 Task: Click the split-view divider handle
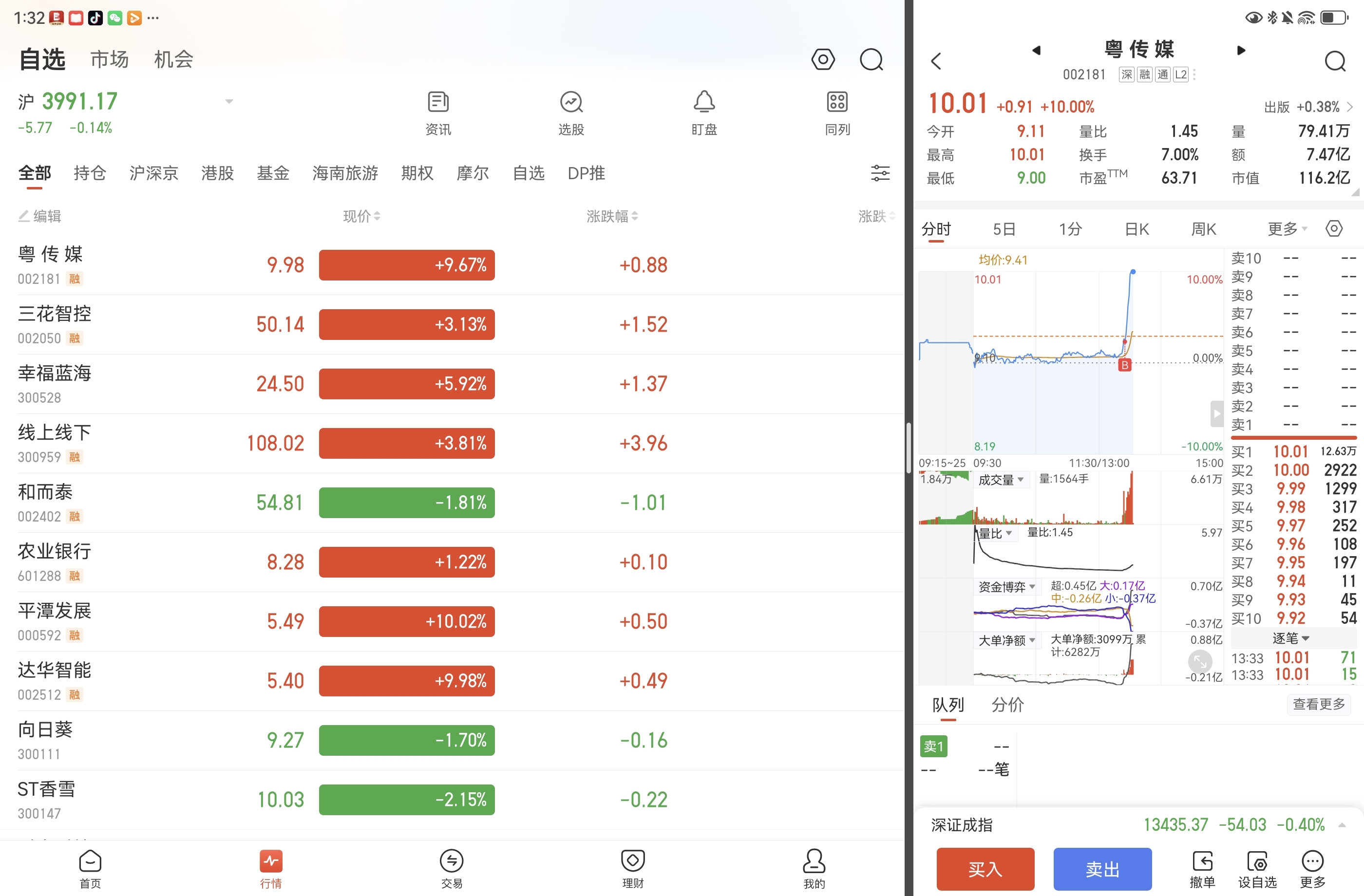click(x=909, y=448)
